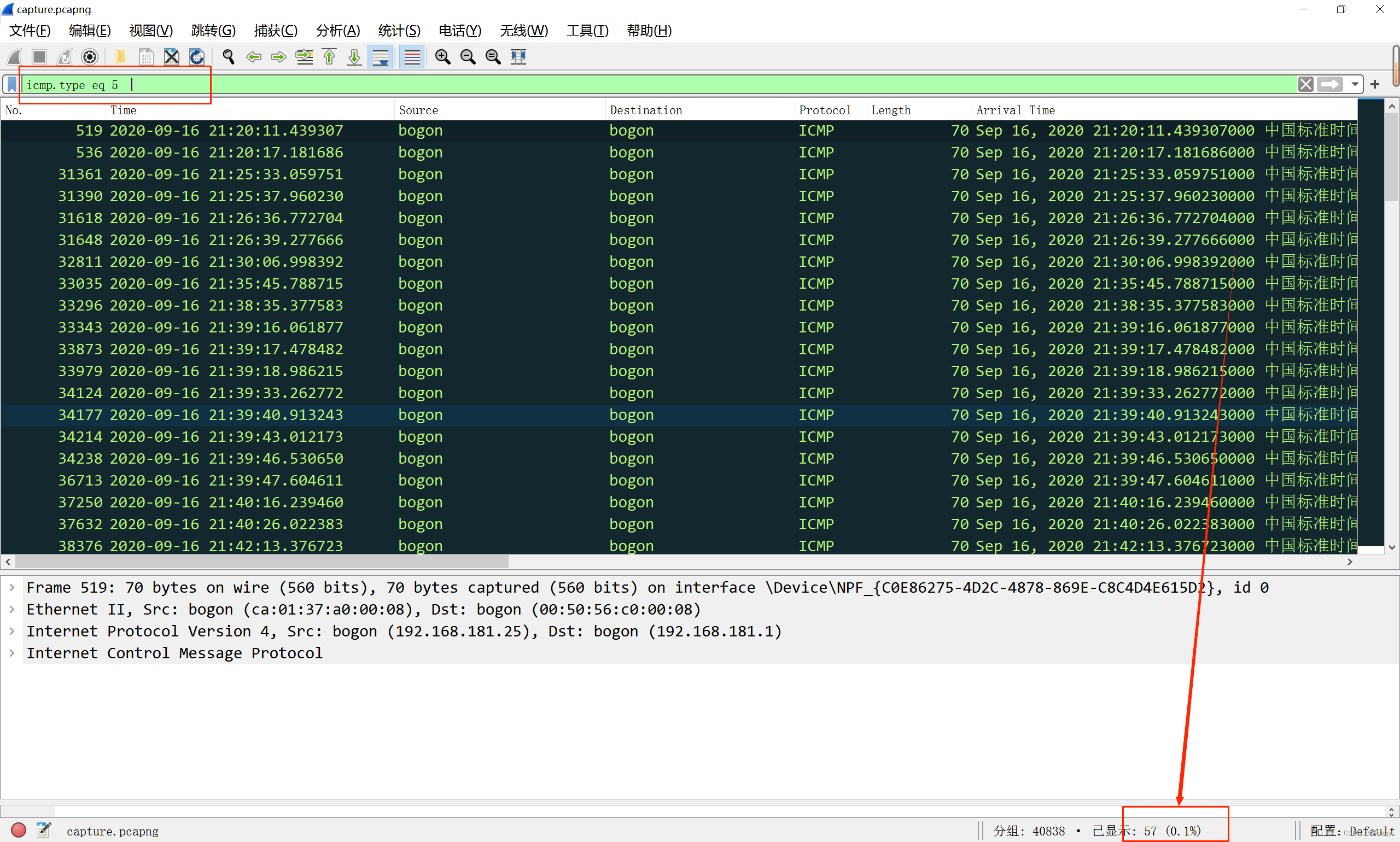Click the find packet magnifier icon
The image size is (1400, 842).
(x=228, y=57)
